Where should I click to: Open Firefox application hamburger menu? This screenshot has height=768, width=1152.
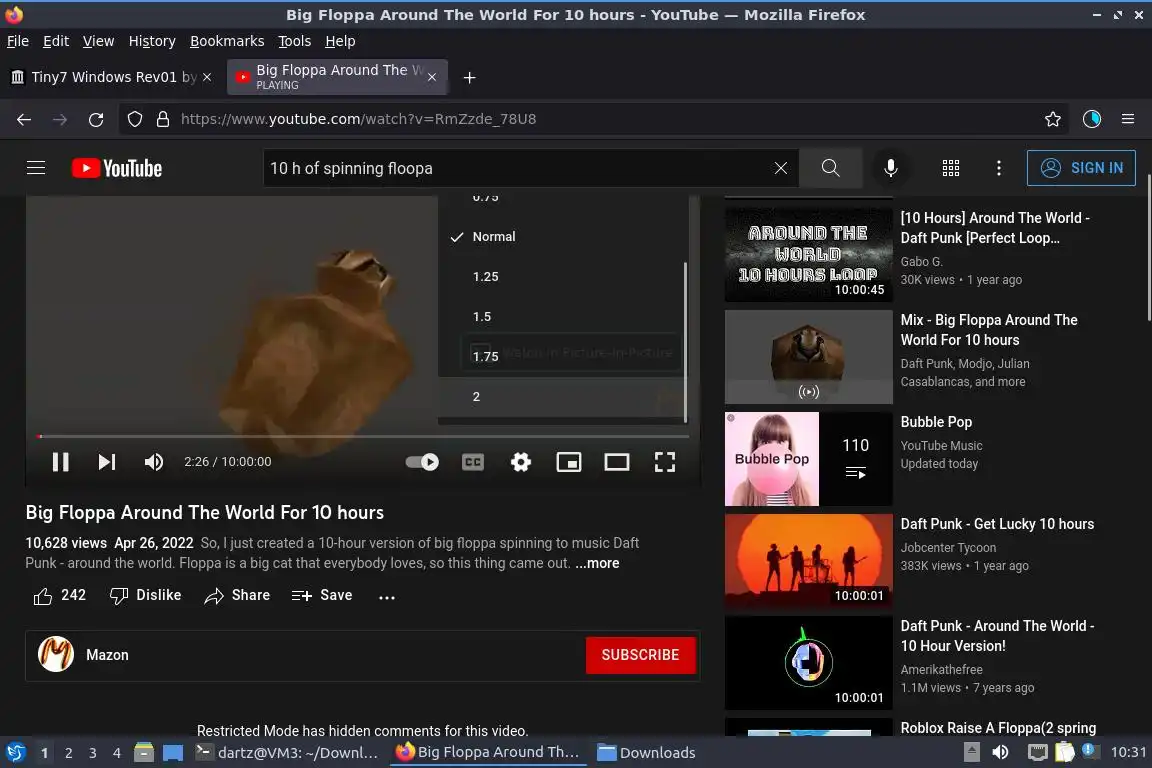(1128, 119)
